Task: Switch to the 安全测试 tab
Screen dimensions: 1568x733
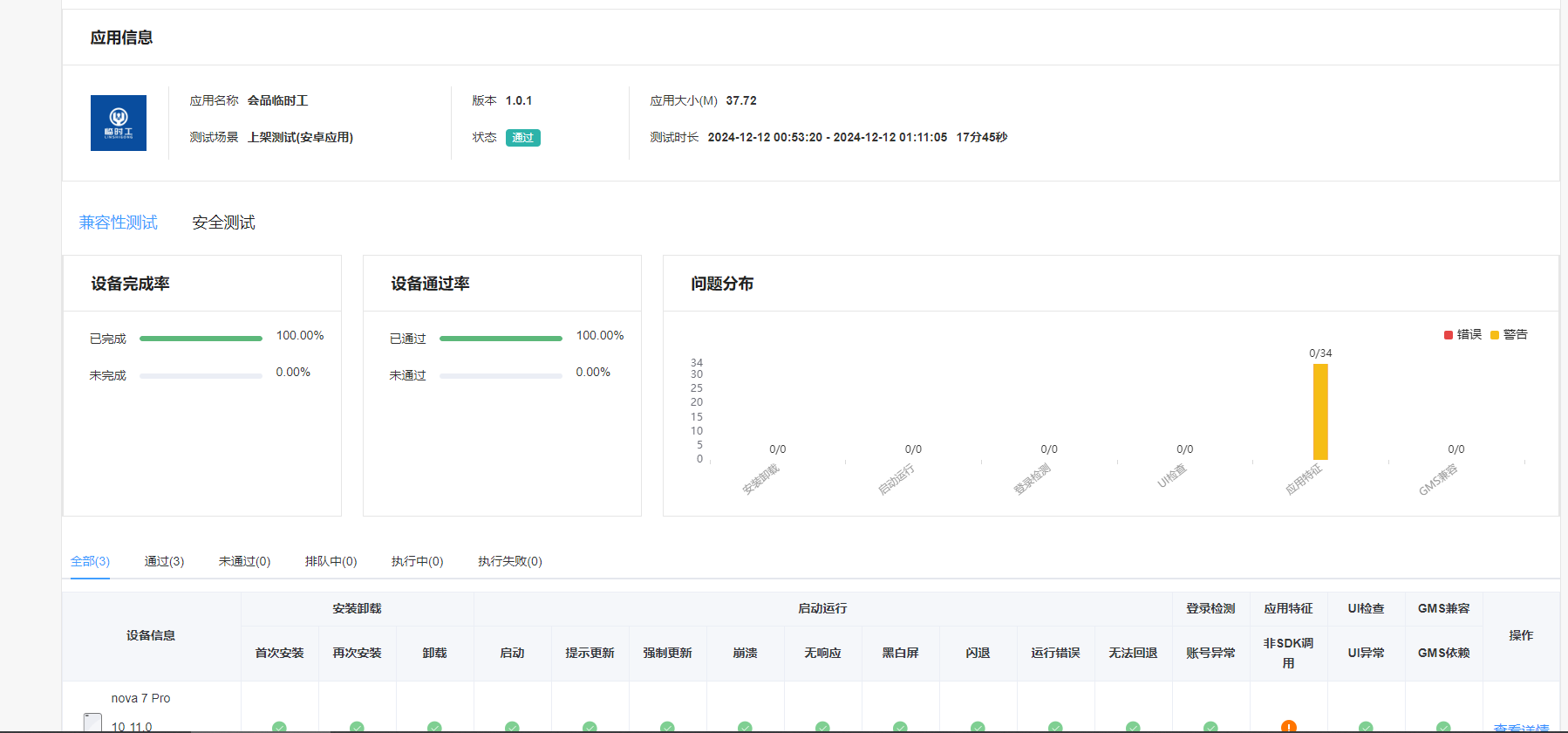Action: (223, 223)
